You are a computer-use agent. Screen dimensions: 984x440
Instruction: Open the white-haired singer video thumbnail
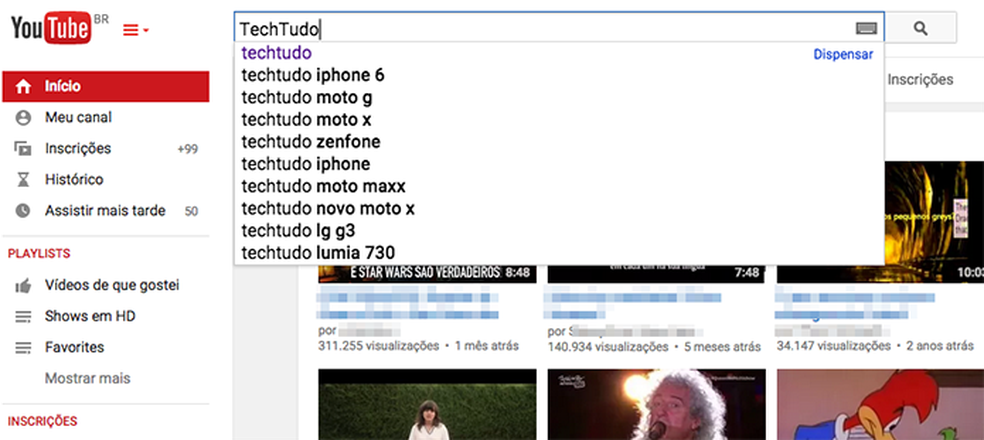[x=656, y=404]
